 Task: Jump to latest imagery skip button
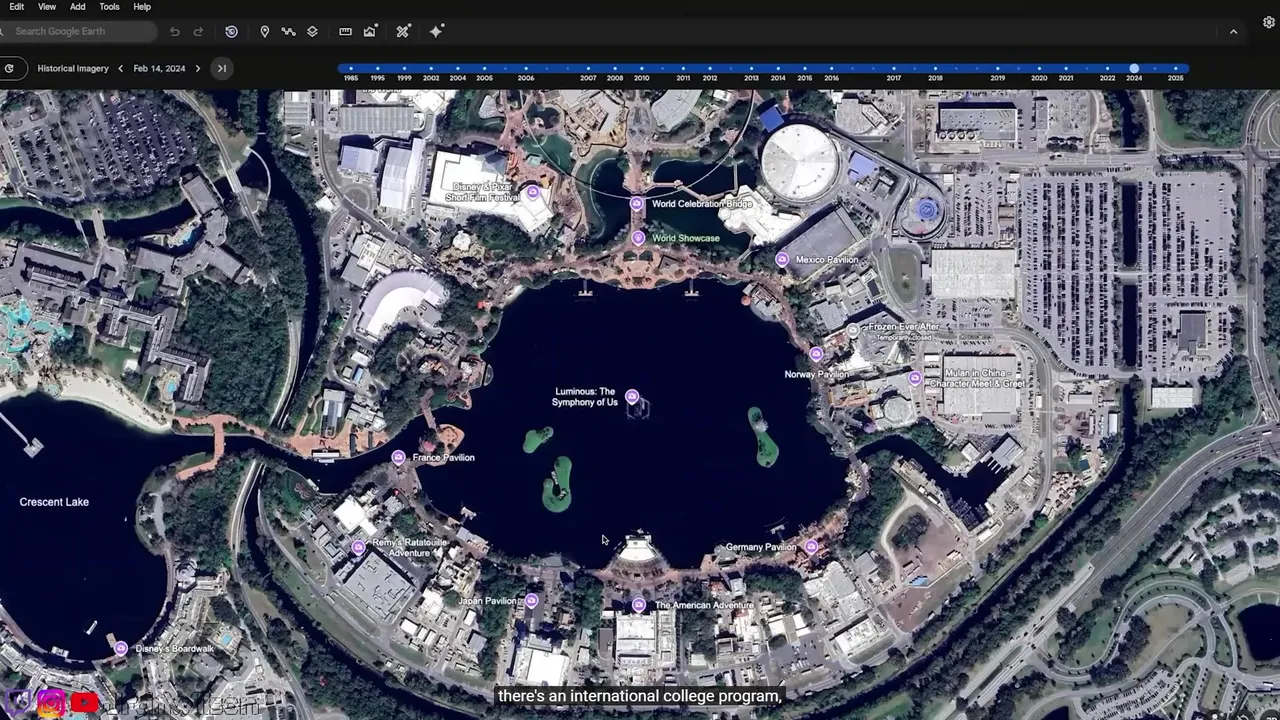[222, 69]
